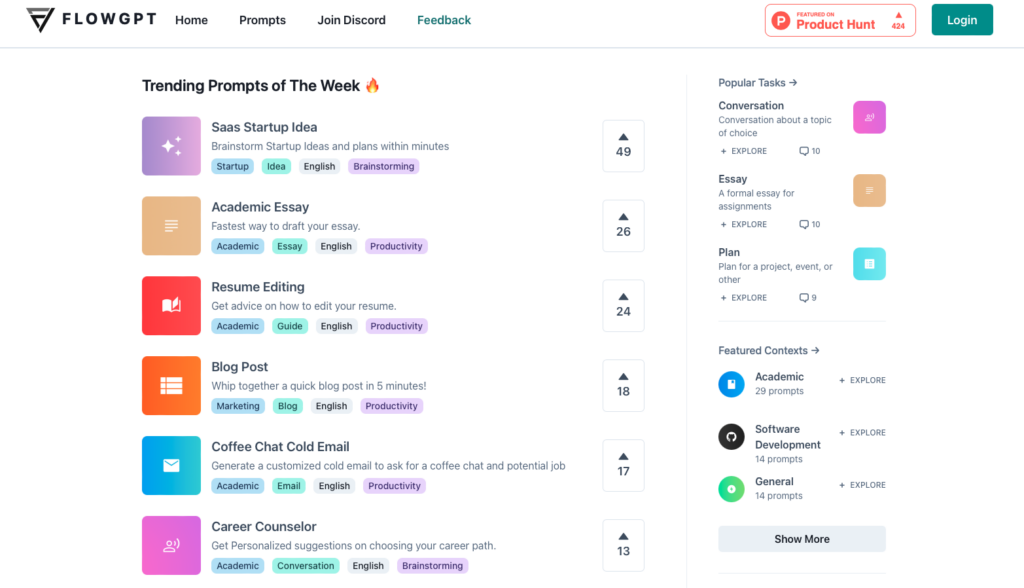Viewport: 1024px width, 588px height.
Task: Open the Resume Editing book icon
Action: tap(171, 305)
